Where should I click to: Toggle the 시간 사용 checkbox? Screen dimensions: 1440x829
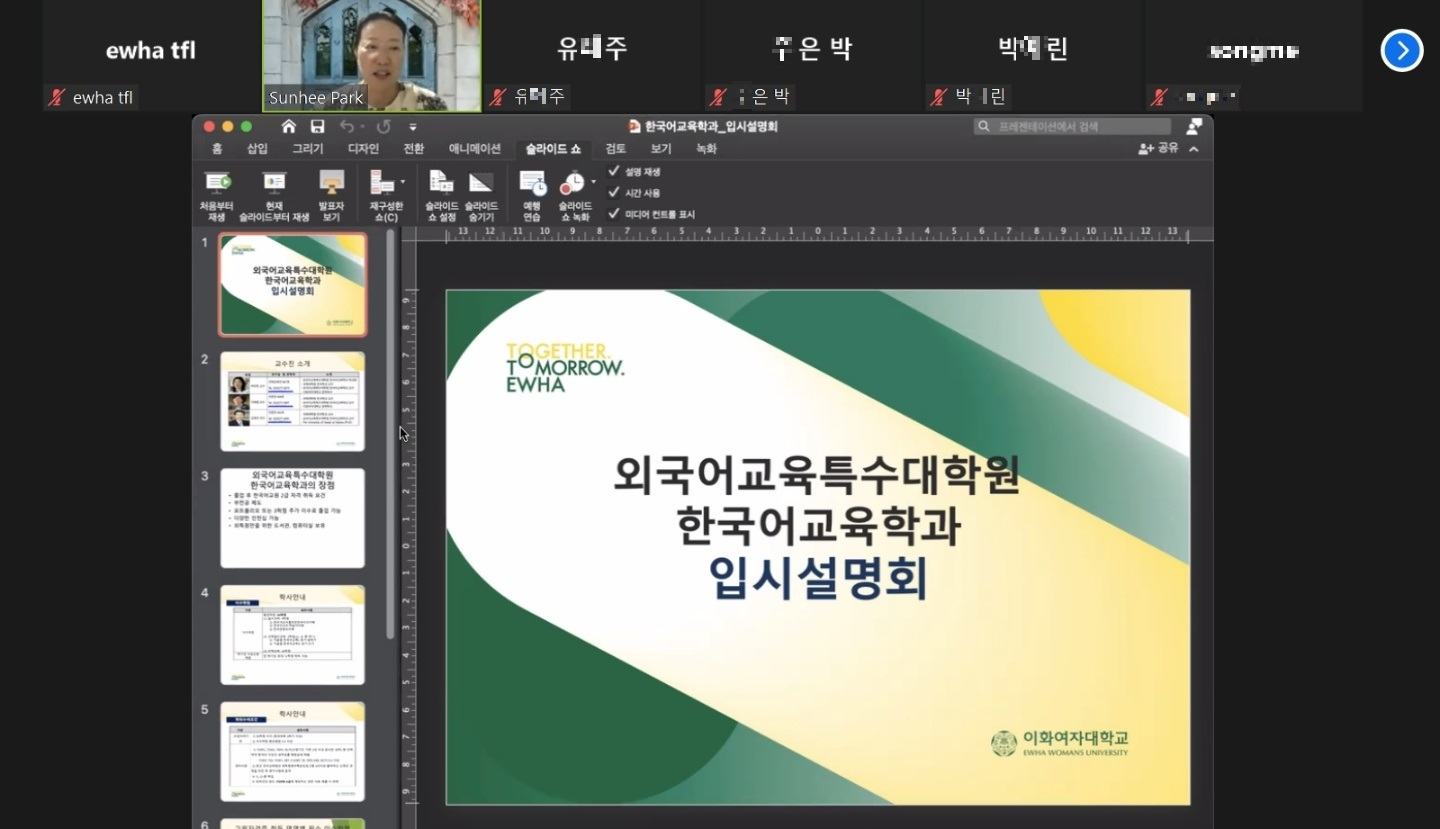pyautogui.click(x=614, y=192)
